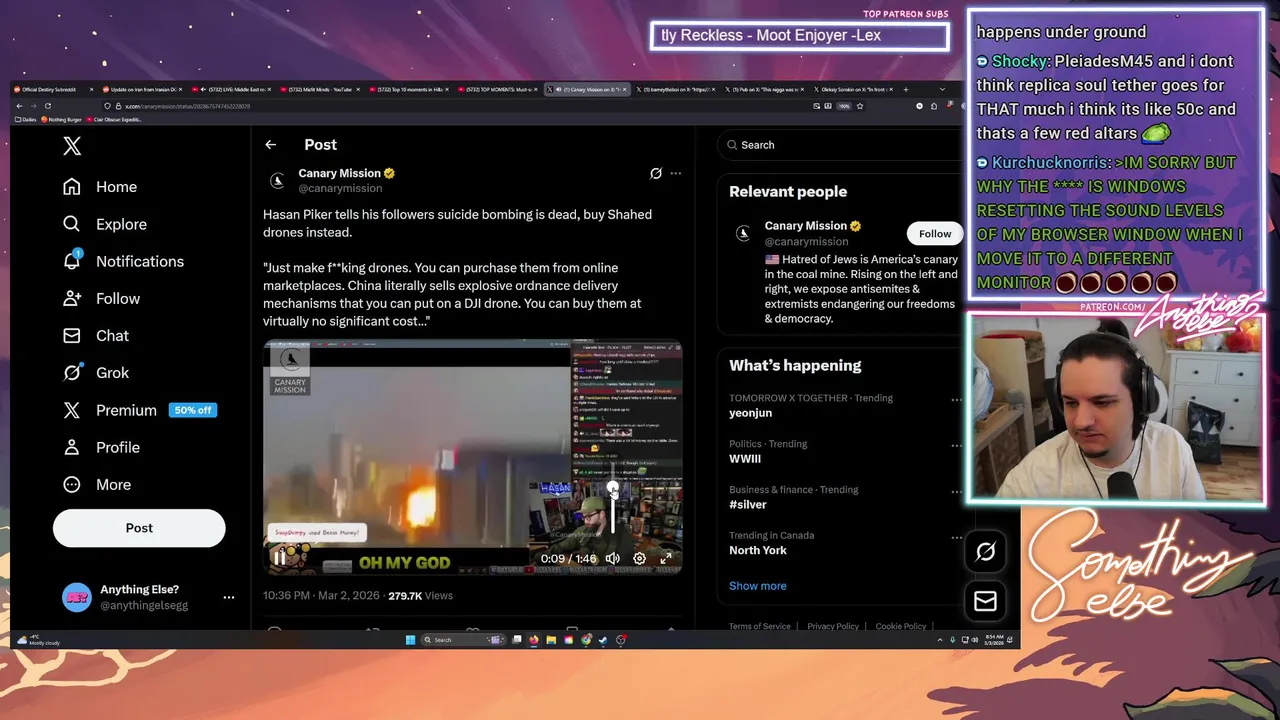
Task: Open Chat from the sidebar
Action: 96,335
